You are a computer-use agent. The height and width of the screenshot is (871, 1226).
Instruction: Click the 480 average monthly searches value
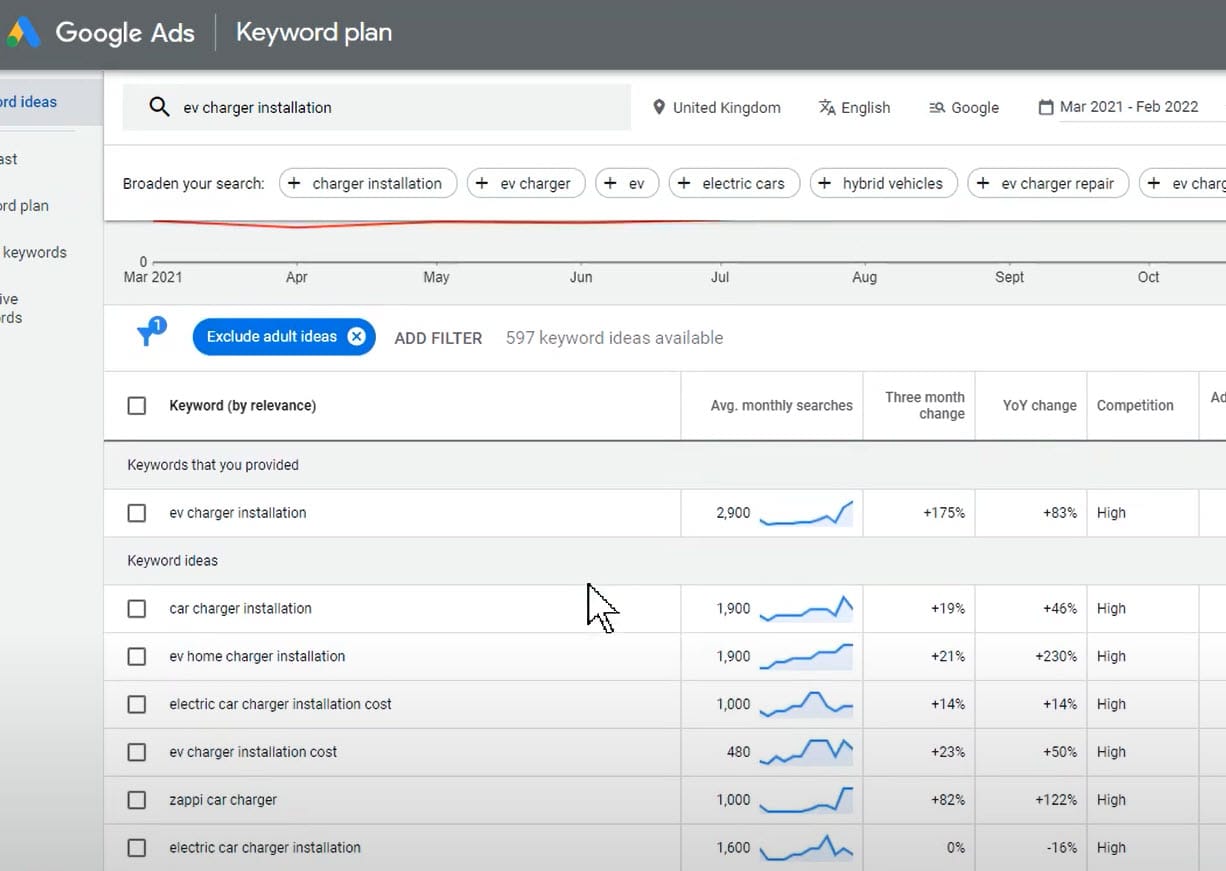(739, 752)
